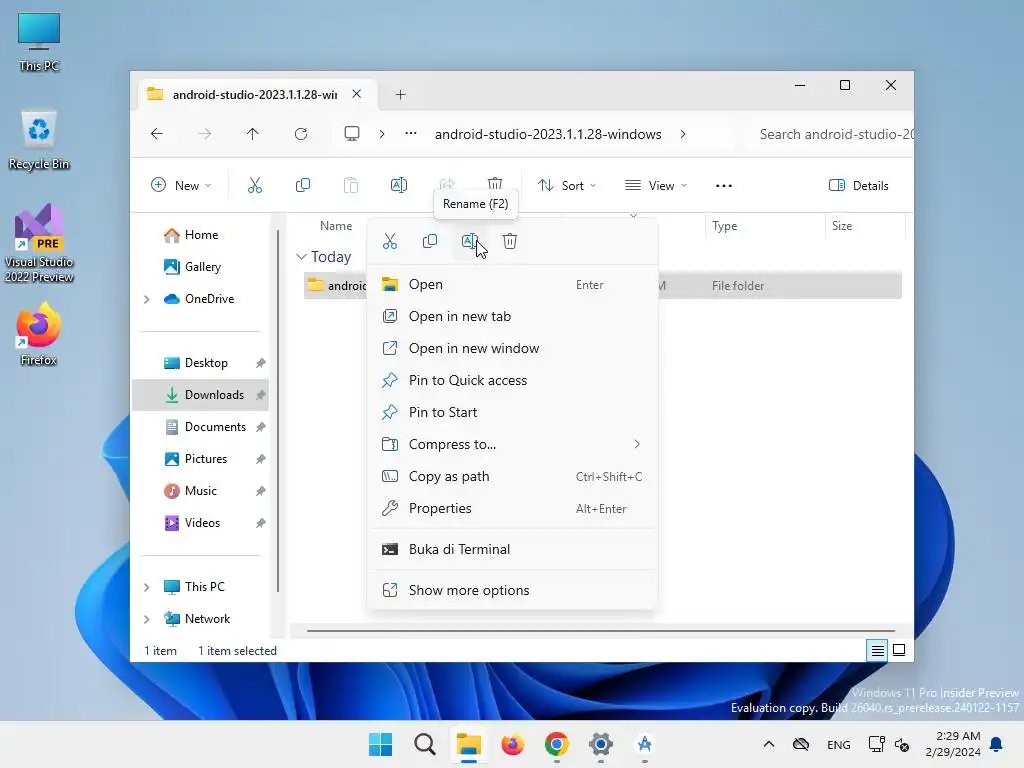1024x768 pixels.
Task: Open the Sort dropdown menu
Action: click(x=567, y=185)
